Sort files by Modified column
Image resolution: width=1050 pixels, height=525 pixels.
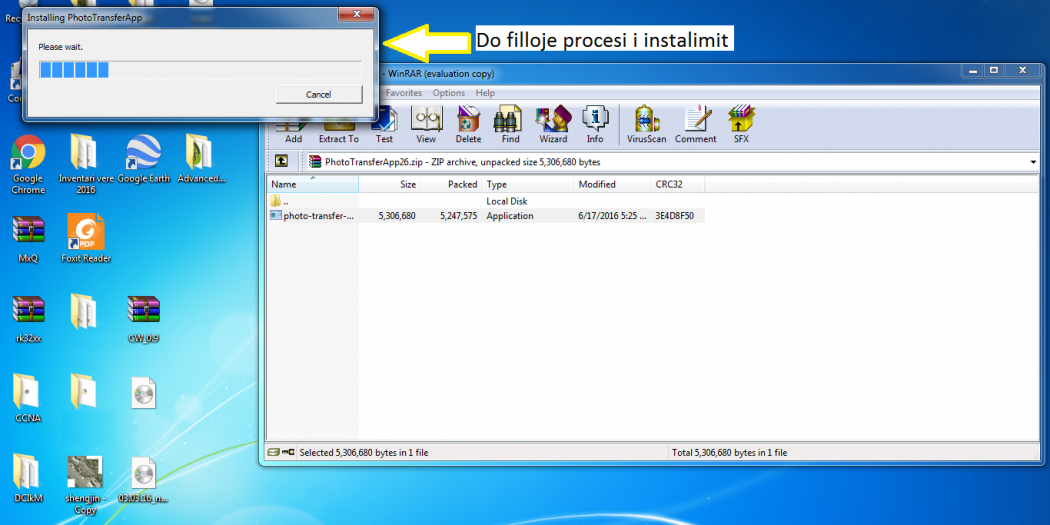pos(612,184)
